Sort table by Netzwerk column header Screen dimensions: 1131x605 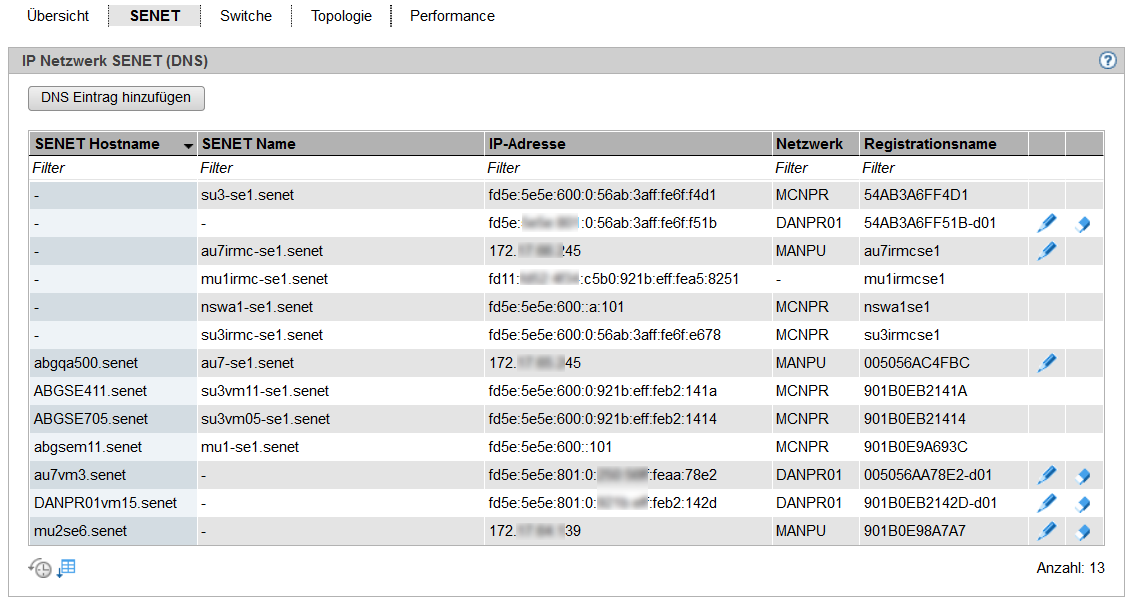coord(809,144)
